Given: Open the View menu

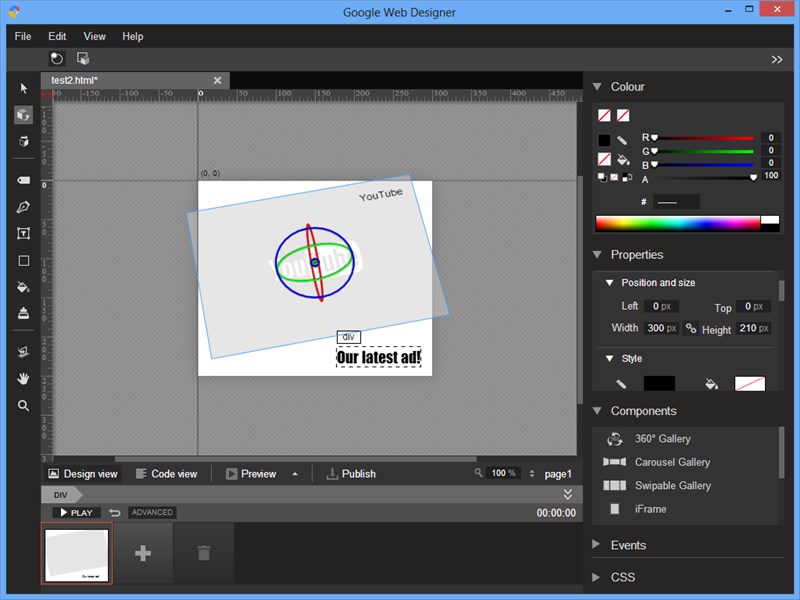Looking at the screenshot, I should coord(94,36).
